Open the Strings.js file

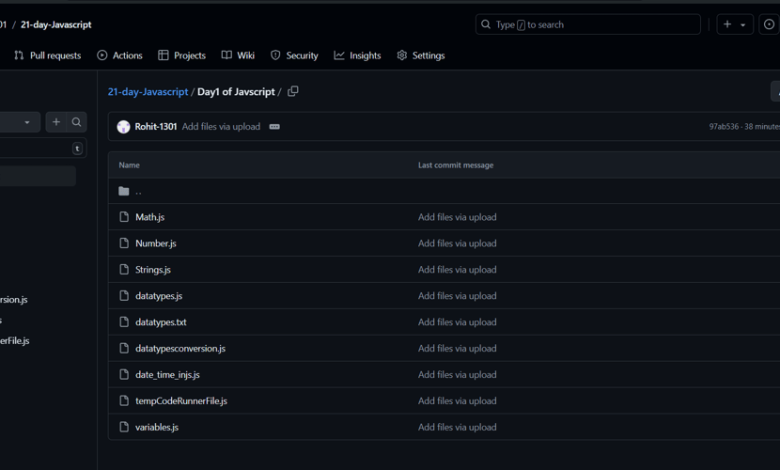[x=153, y=270]
